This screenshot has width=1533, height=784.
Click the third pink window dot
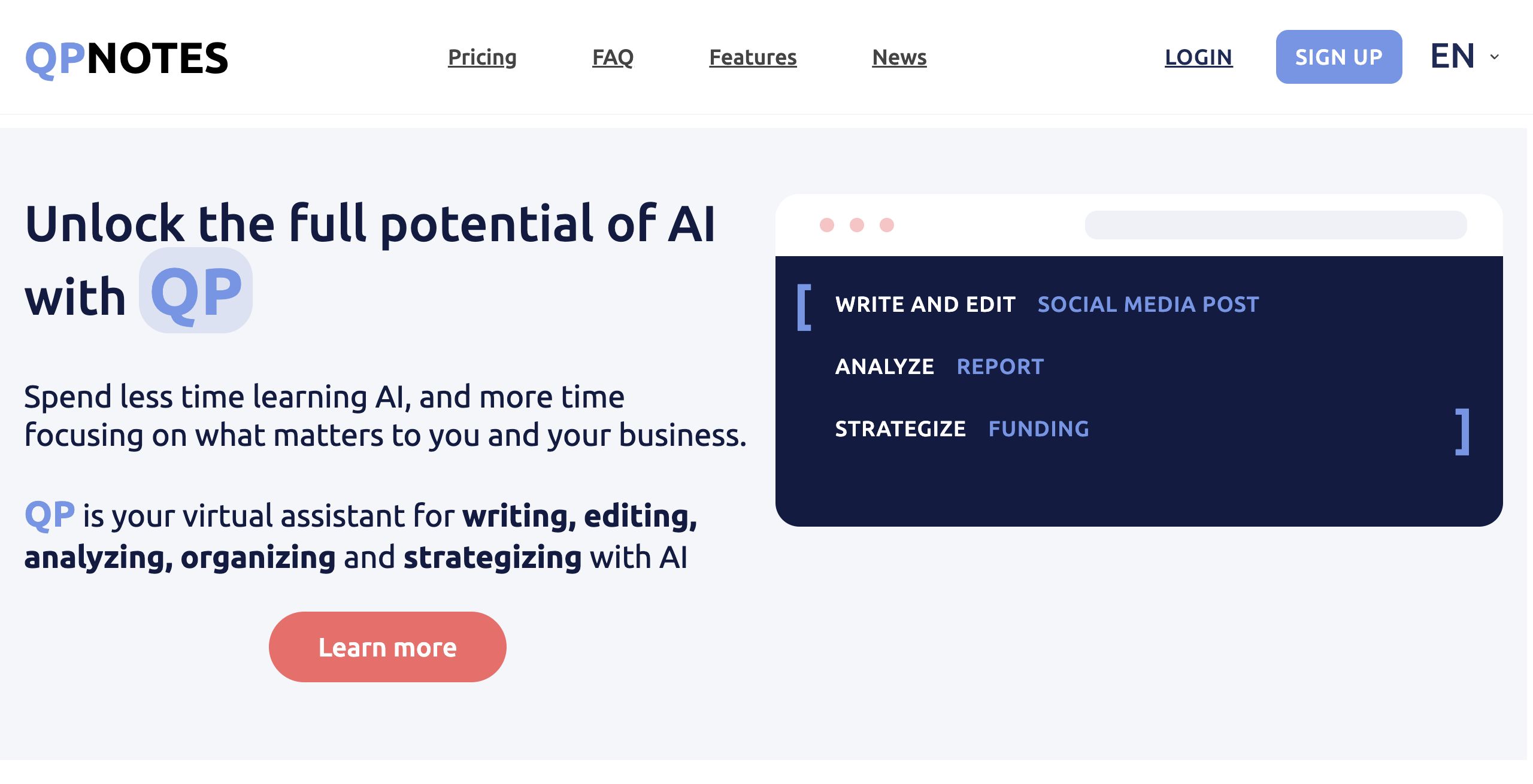[x=887, y=225]
